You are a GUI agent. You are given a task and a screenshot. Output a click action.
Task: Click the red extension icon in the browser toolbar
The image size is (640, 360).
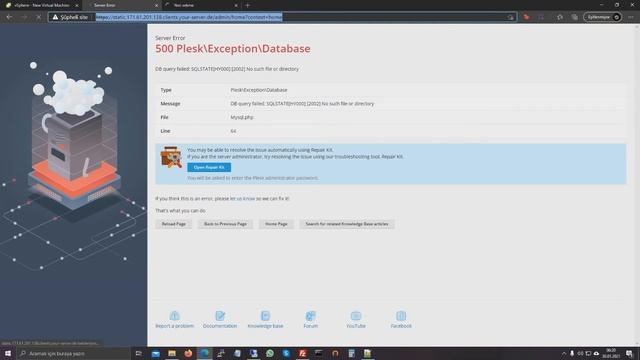(x=527, y=17)
